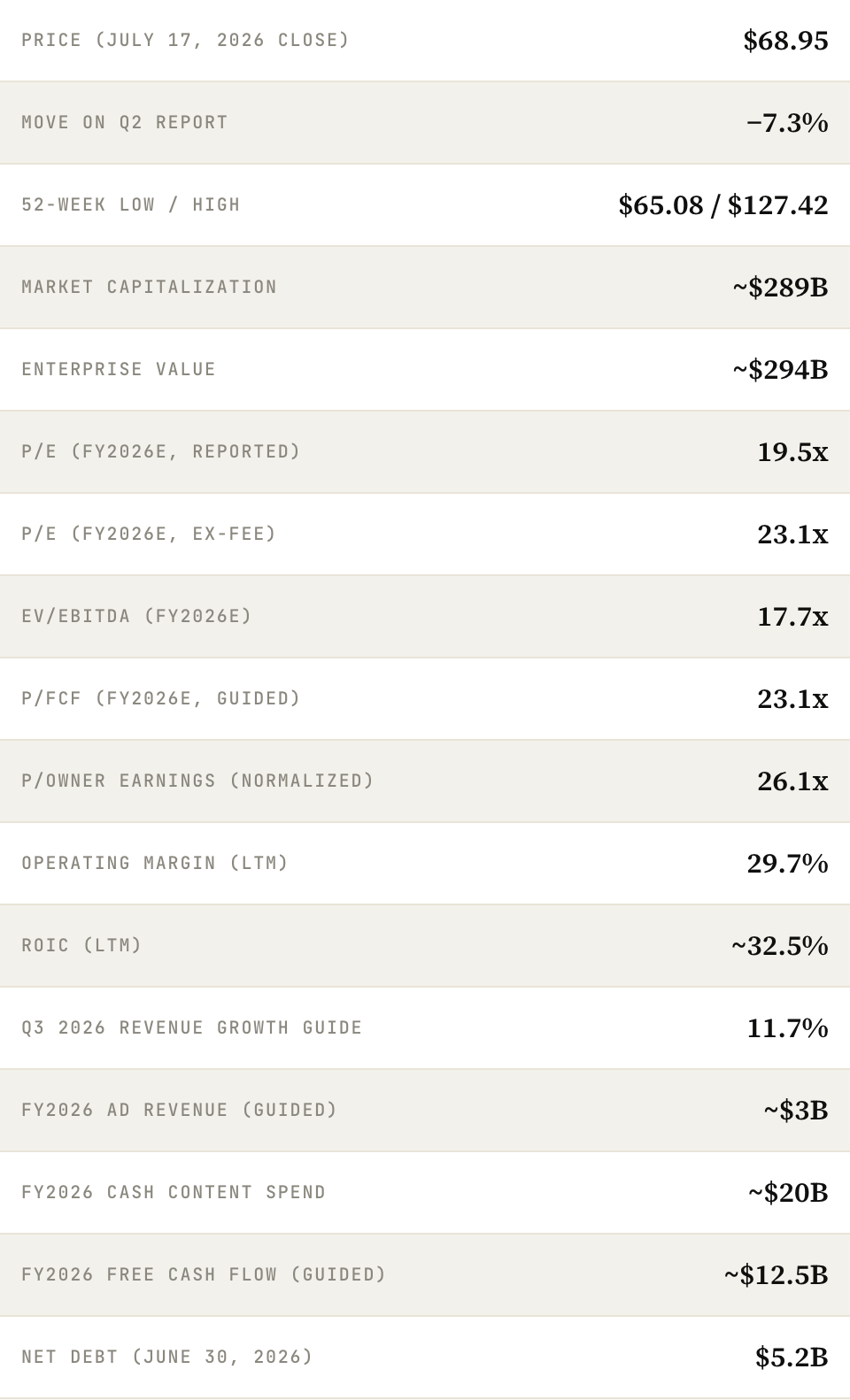Select the 17.7x EV/EBITDA value

792,616
